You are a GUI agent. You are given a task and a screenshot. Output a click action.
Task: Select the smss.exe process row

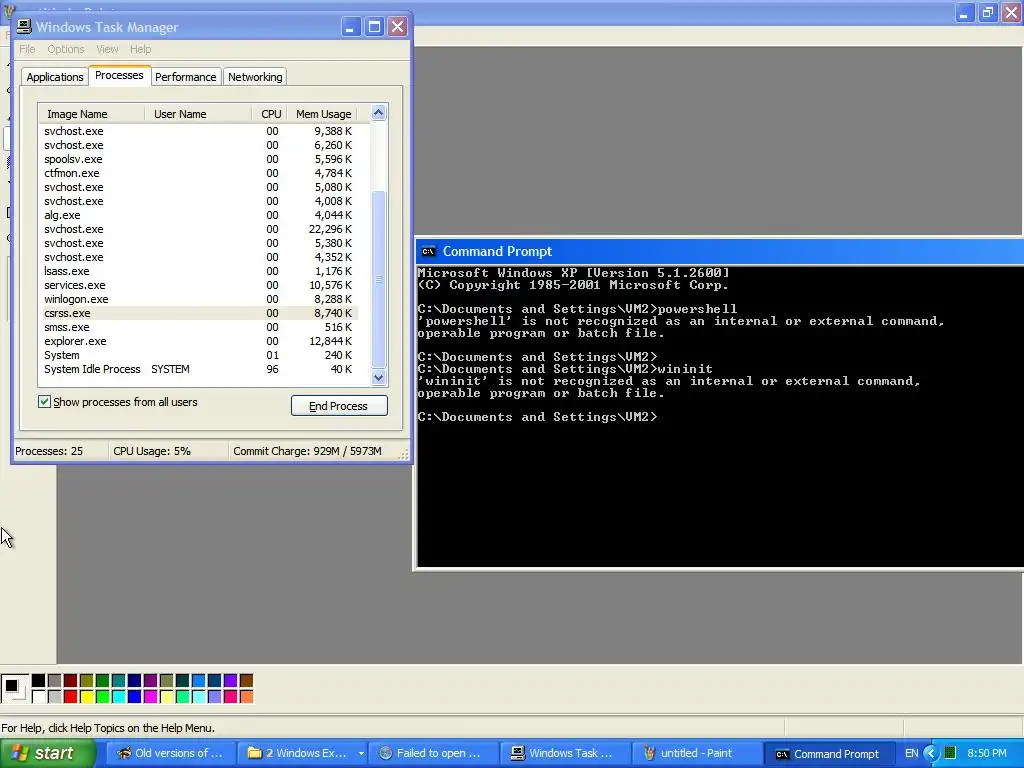pos(199,327)
